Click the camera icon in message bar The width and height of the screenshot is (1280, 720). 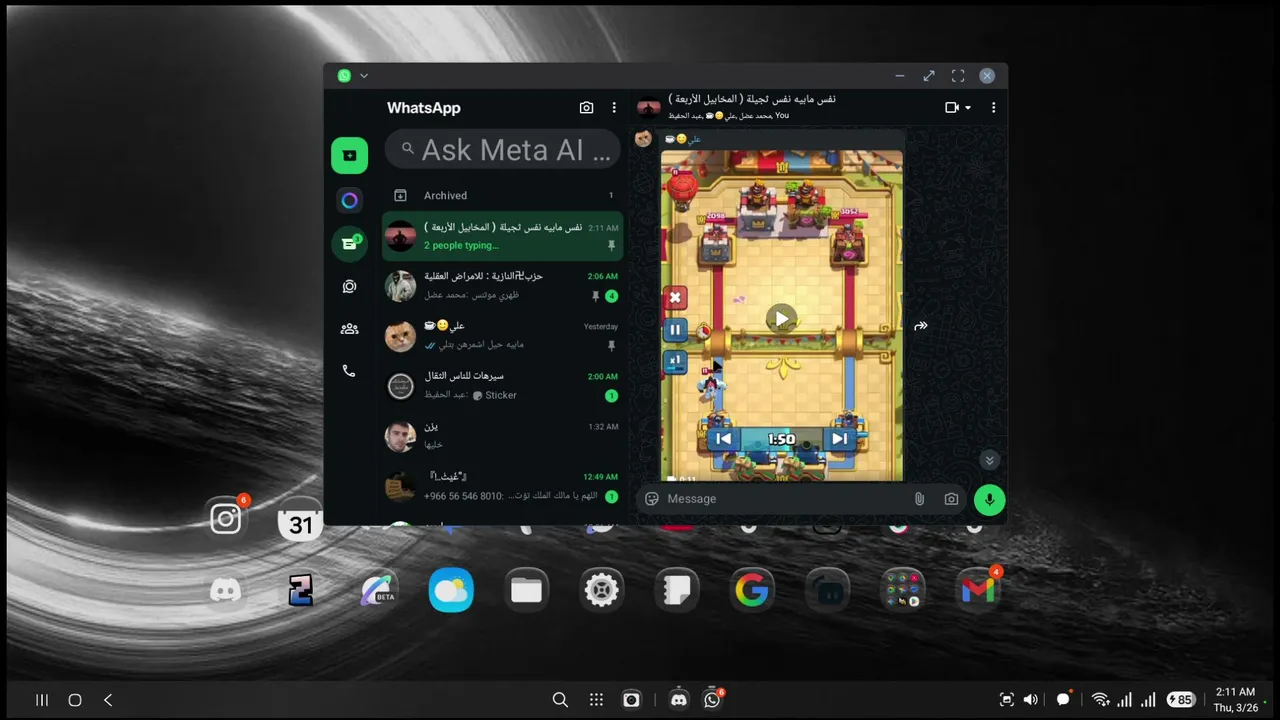pyautogui.click(x=951, y=499)
